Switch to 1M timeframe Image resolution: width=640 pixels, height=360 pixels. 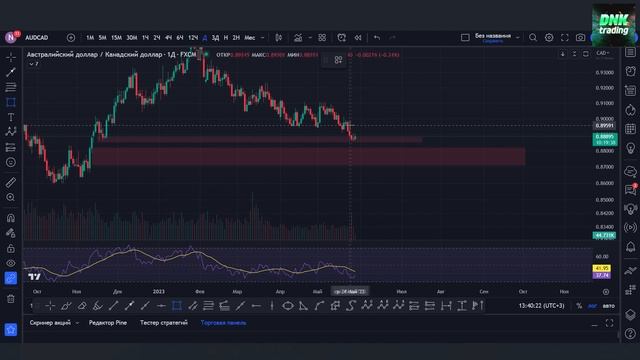(90, 38)
